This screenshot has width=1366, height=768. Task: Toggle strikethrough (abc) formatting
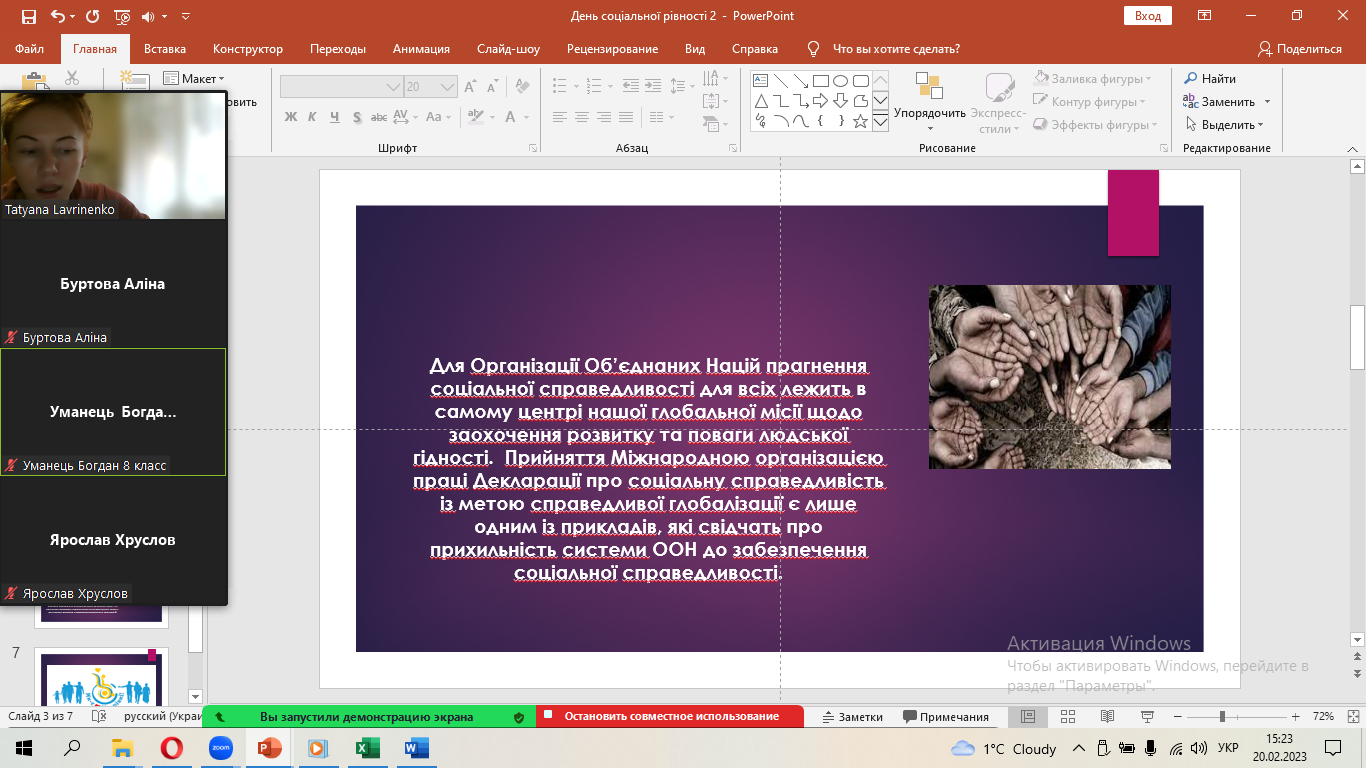[379, 117]
